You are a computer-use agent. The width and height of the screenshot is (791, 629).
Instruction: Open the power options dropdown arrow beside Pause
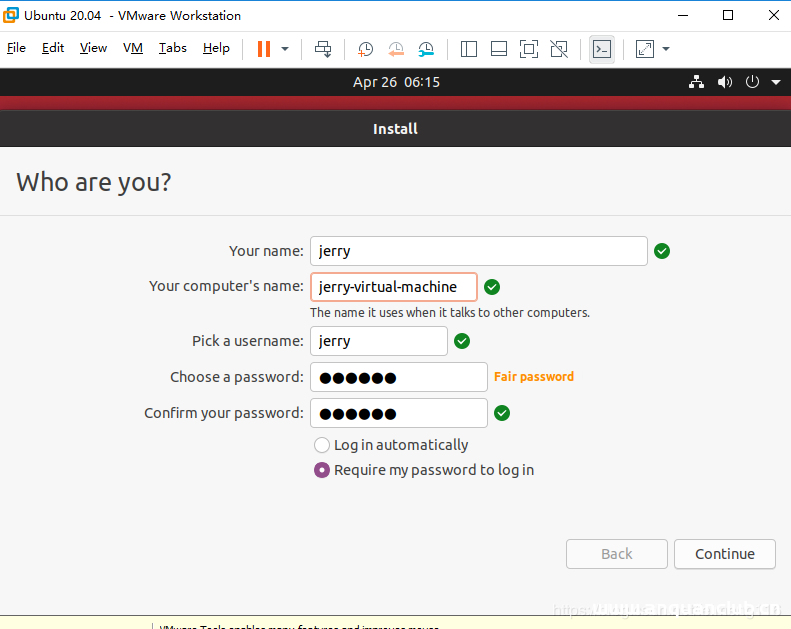(285, 49)
